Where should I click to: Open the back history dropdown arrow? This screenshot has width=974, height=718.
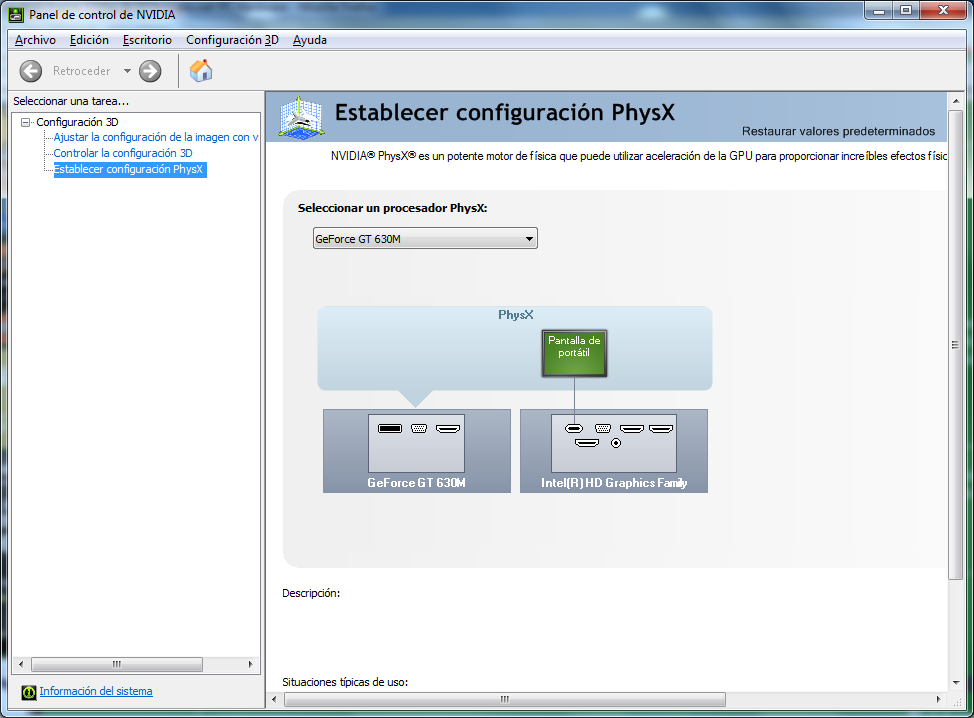tap(127, 71)
